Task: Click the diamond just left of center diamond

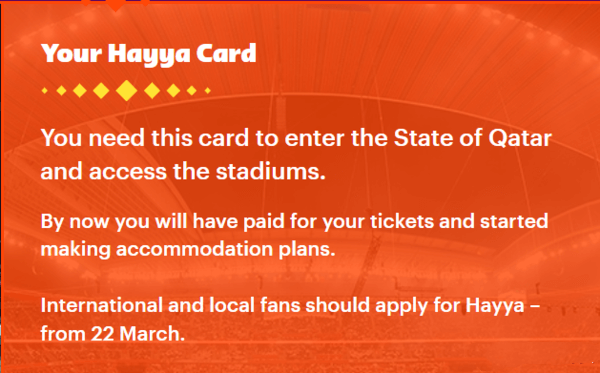Action: pos(101,91)
